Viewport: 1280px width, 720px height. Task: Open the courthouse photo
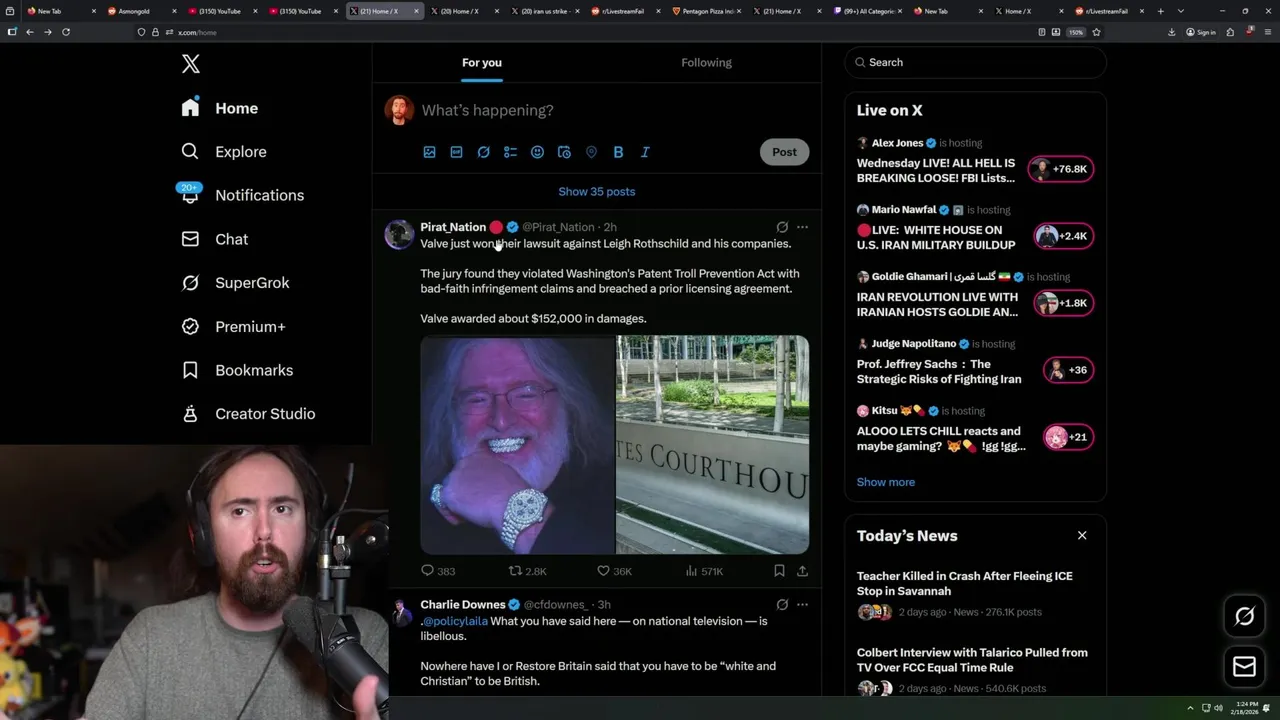pyautogui.click(x=713, y=445)
